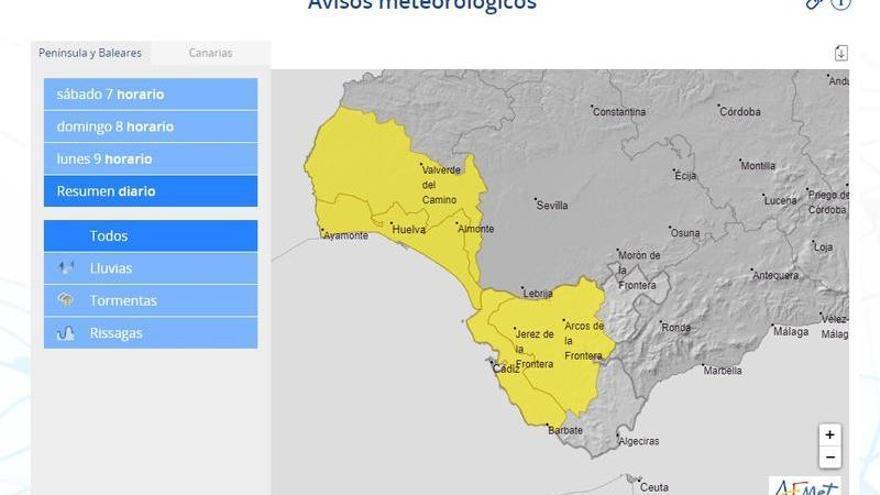Viewport: 880px width, 495px height.
Task: Filter warnings by Lluvias
Action: coord(150,268)
